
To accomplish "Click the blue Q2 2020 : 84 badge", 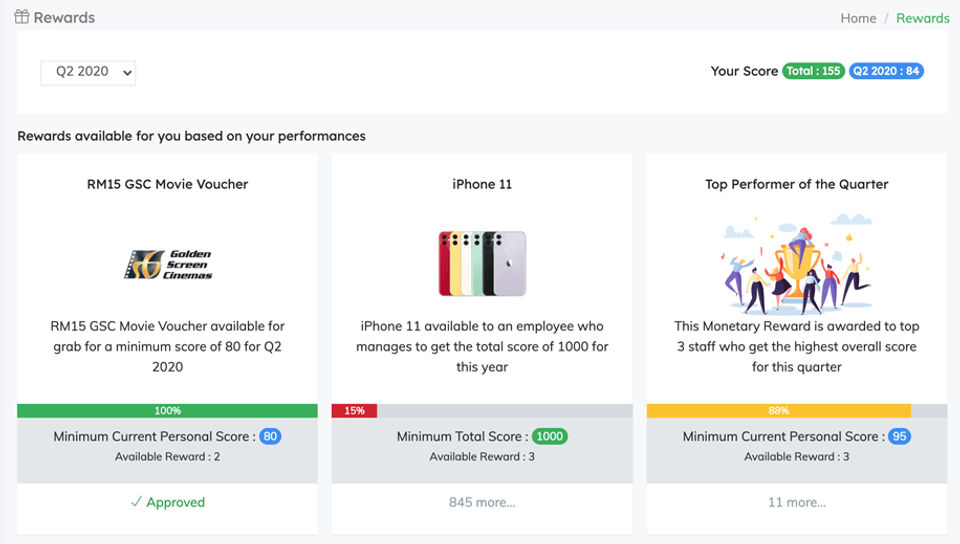I will coord(886,71).
